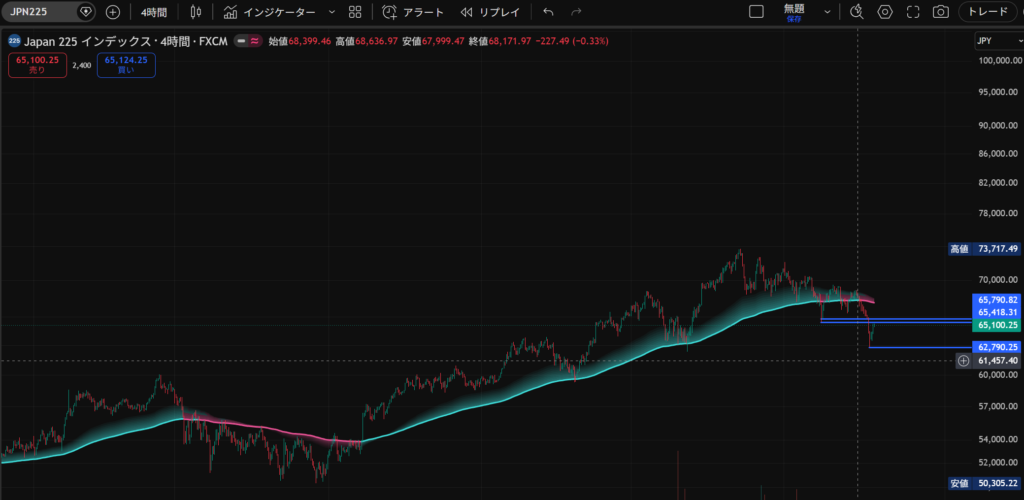The width and height of the screenshot is (1024, 500).
Task: Open the layout setup square icon
Action: click(756, 12)
